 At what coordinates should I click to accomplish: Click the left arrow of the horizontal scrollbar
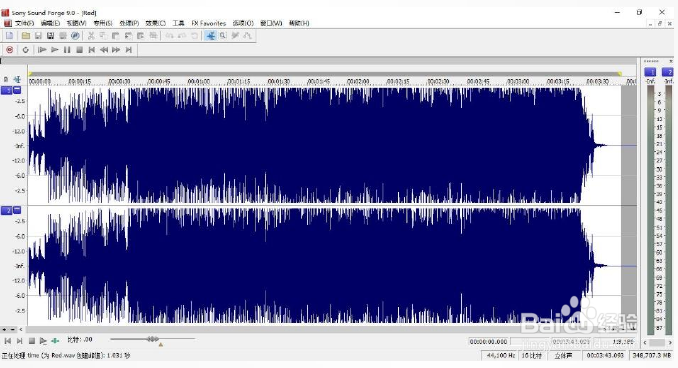coord(21,330)
